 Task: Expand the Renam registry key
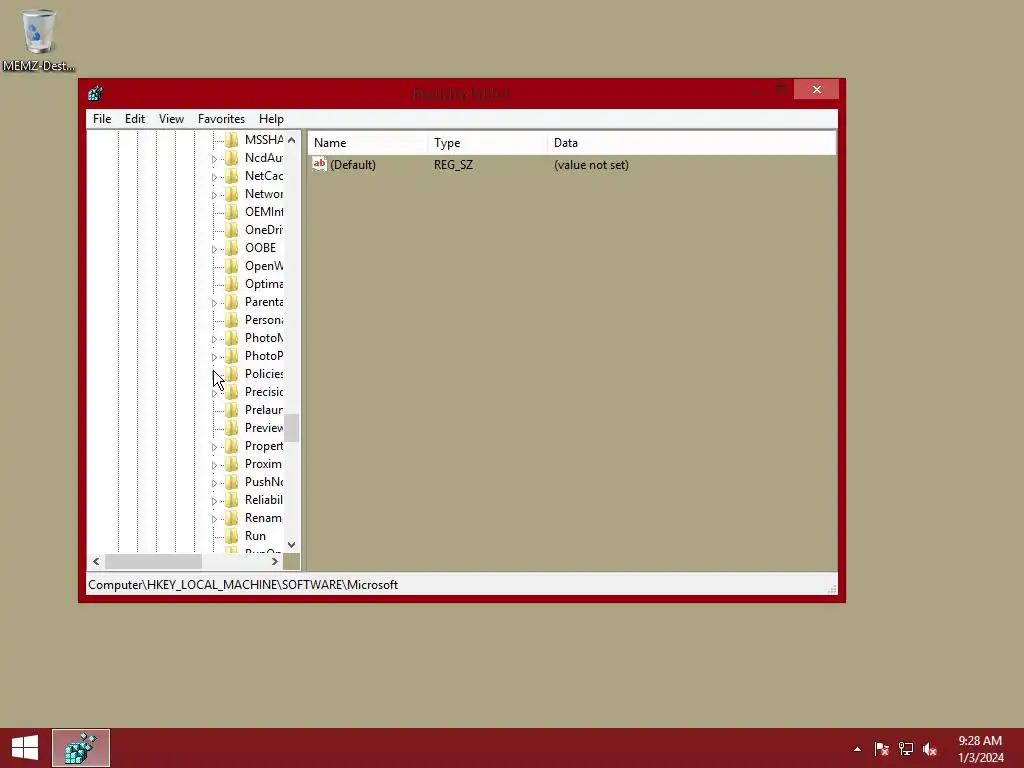coord(214,519)
